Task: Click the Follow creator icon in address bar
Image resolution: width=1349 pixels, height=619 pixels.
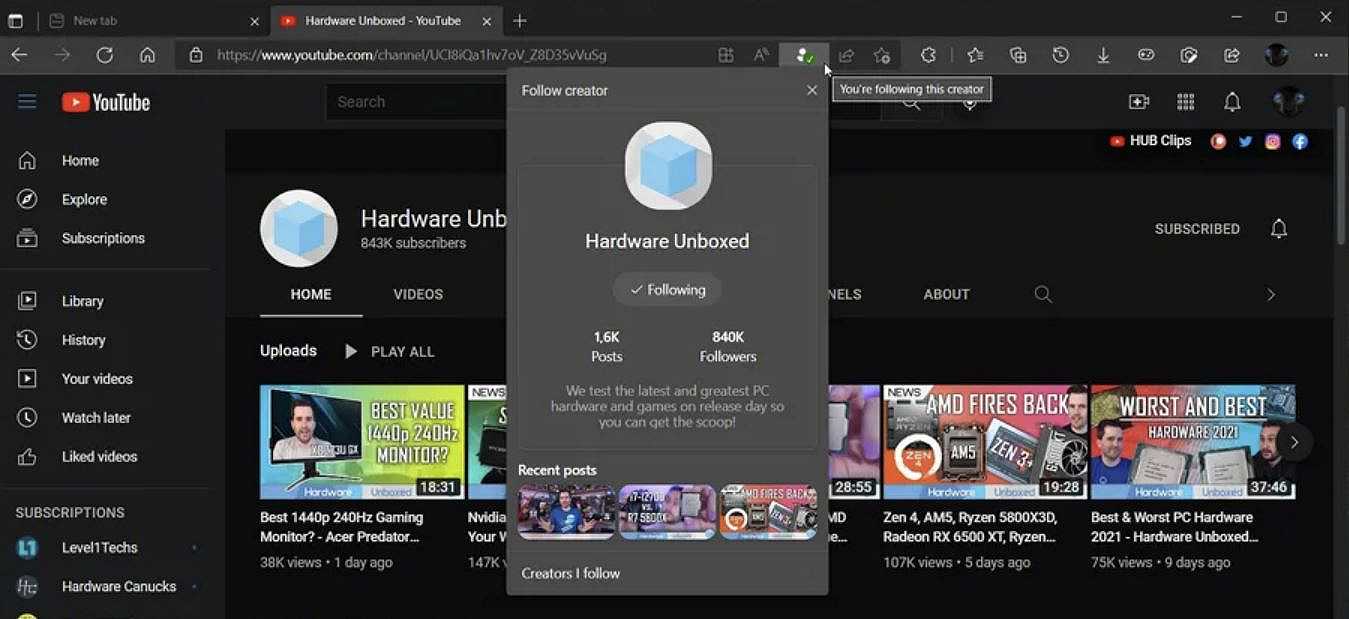Action: coord(804,56)
